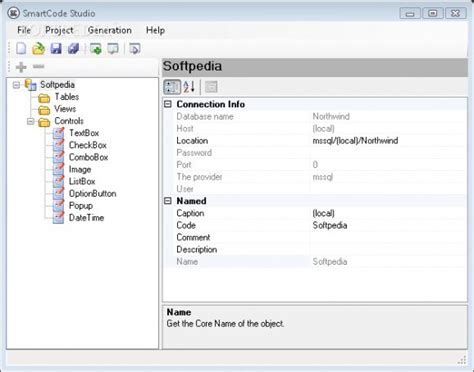Click the Code value Softpedia
The height and width of the screenshot is (372, 474).
330,225
